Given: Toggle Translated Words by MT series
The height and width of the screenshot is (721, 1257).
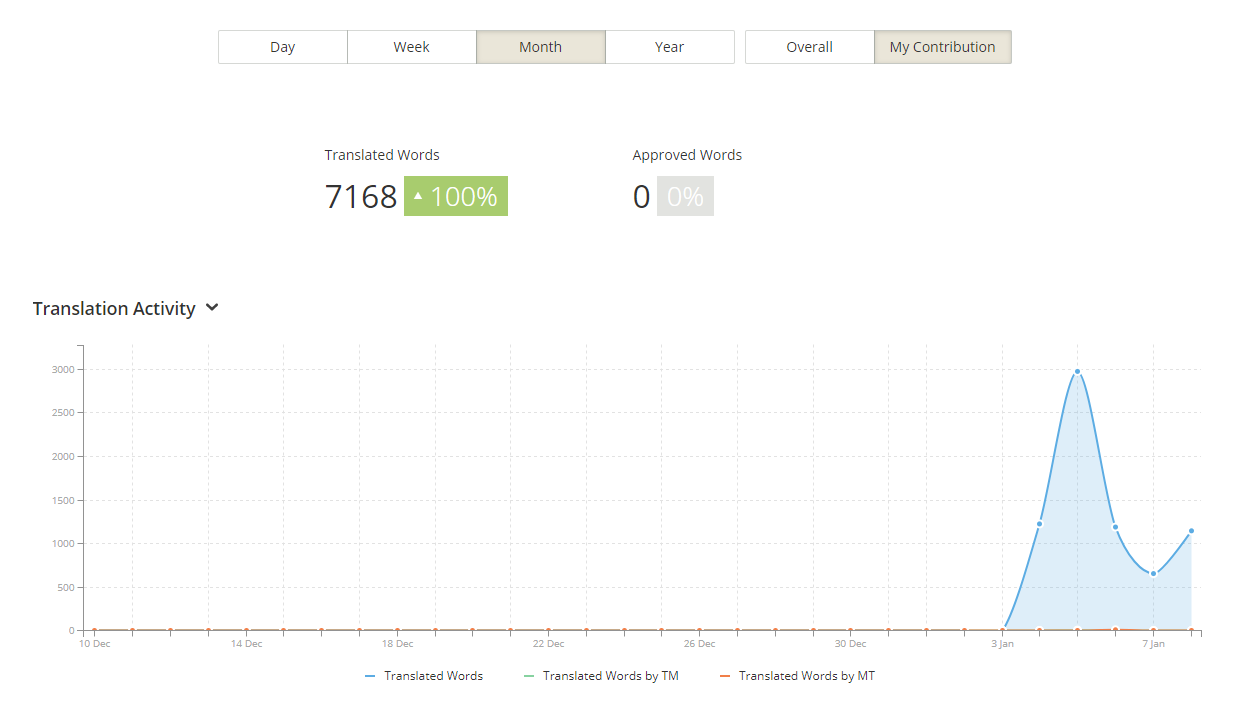Looking at the screenshot, I should coord(797,676).
